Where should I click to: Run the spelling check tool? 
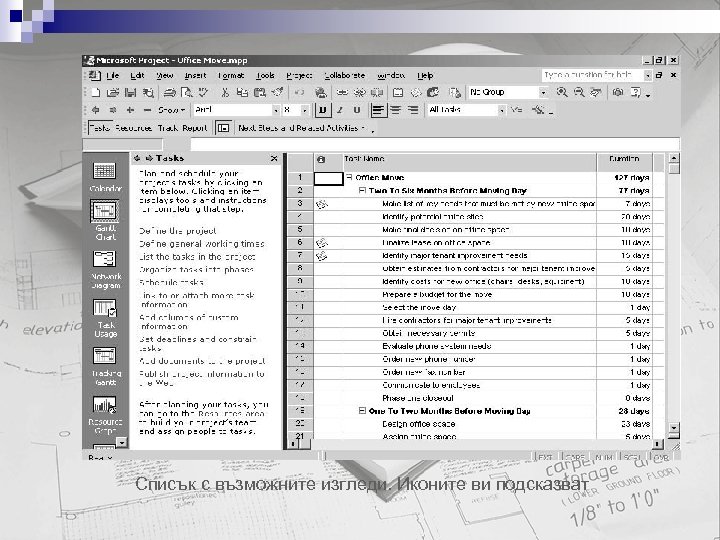pos(203,93)
